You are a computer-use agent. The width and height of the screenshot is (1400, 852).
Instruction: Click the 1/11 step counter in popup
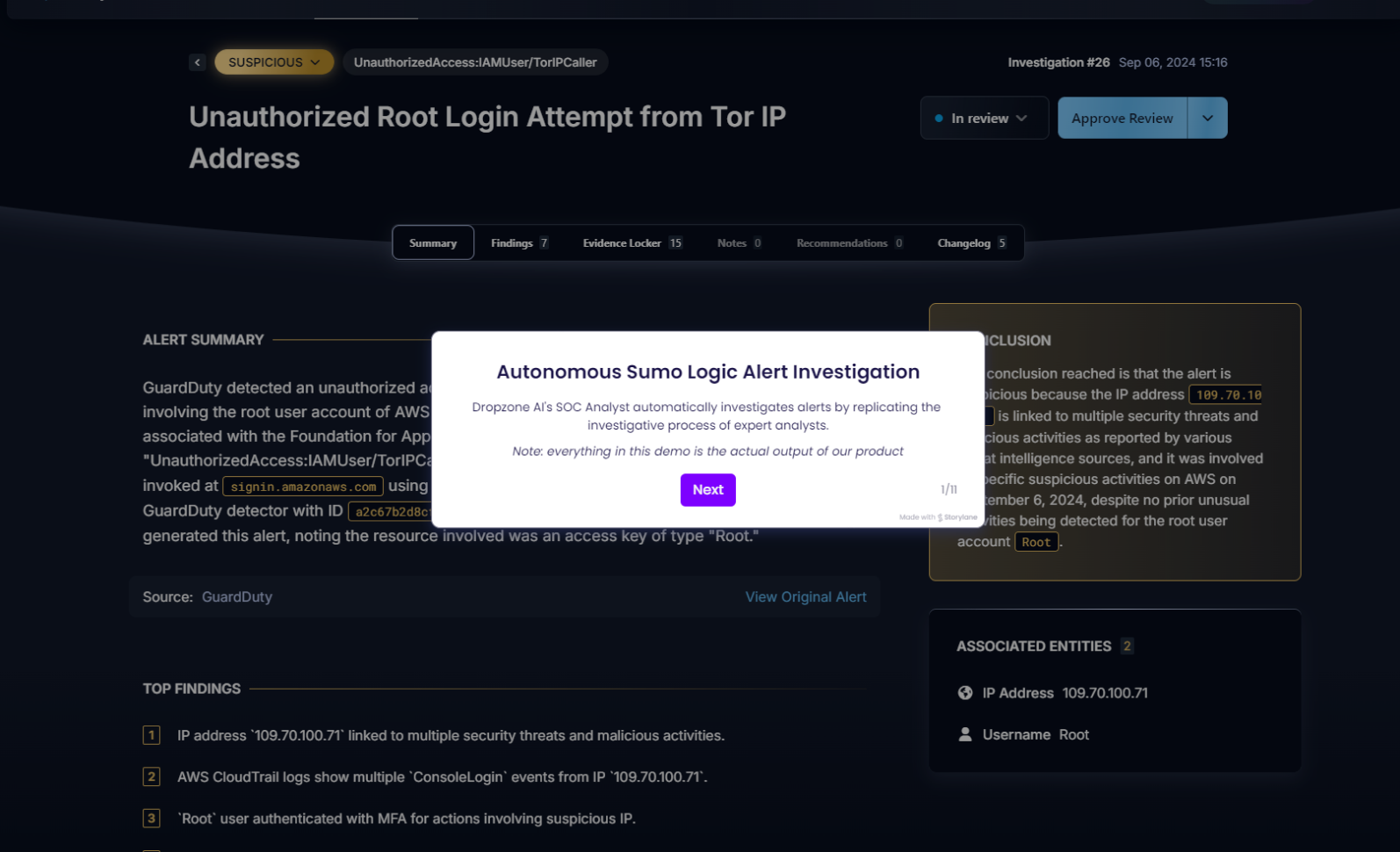pos(949,489)
